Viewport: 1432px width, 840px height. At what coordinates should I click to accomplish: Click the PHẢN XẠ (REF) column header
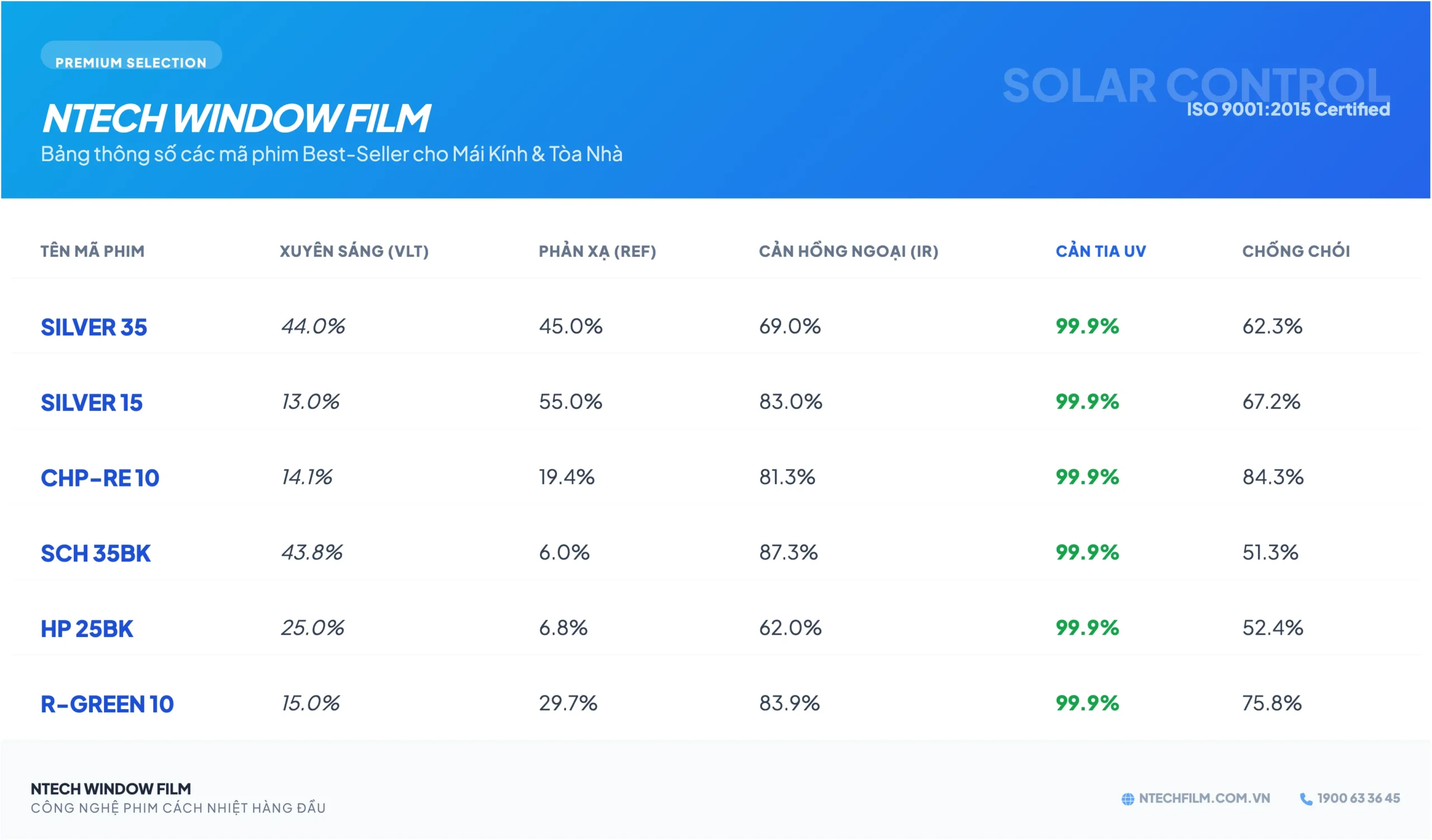(x=597, y=251)
